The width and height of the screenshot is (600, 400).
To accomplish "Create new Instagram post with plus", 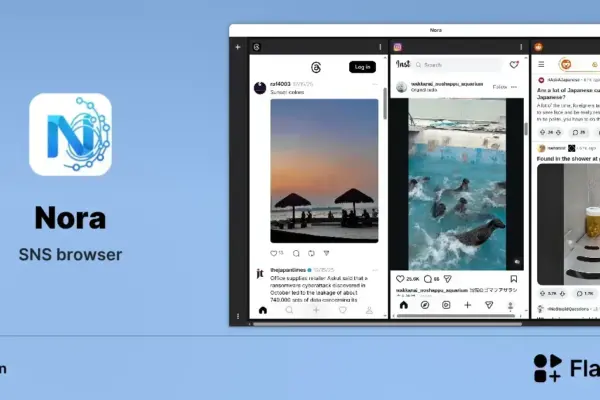I will coord(468,305).
